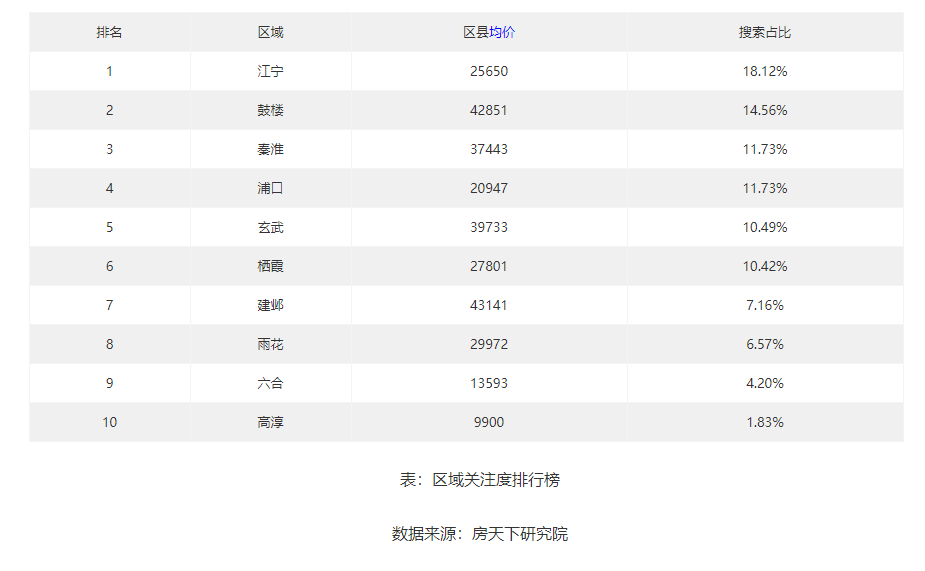Screen dimensions: 925x571
Task: Open the 均价 hyperlink in the header
Action: click(502, 32)
